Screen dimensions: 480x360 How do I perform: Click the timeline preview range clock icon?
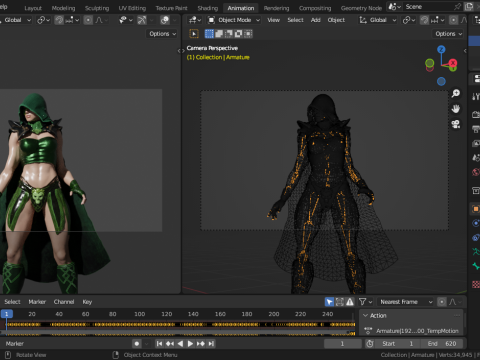tap(370, 344)
